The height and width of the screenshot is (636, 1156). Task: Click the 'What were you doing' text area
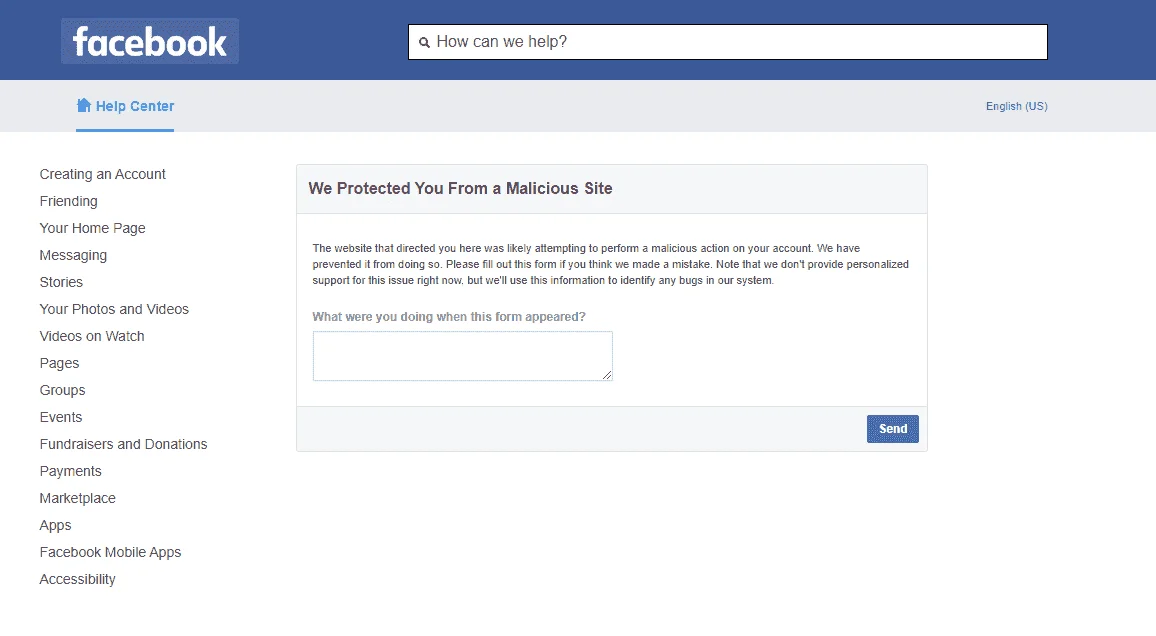coord(462,356)
